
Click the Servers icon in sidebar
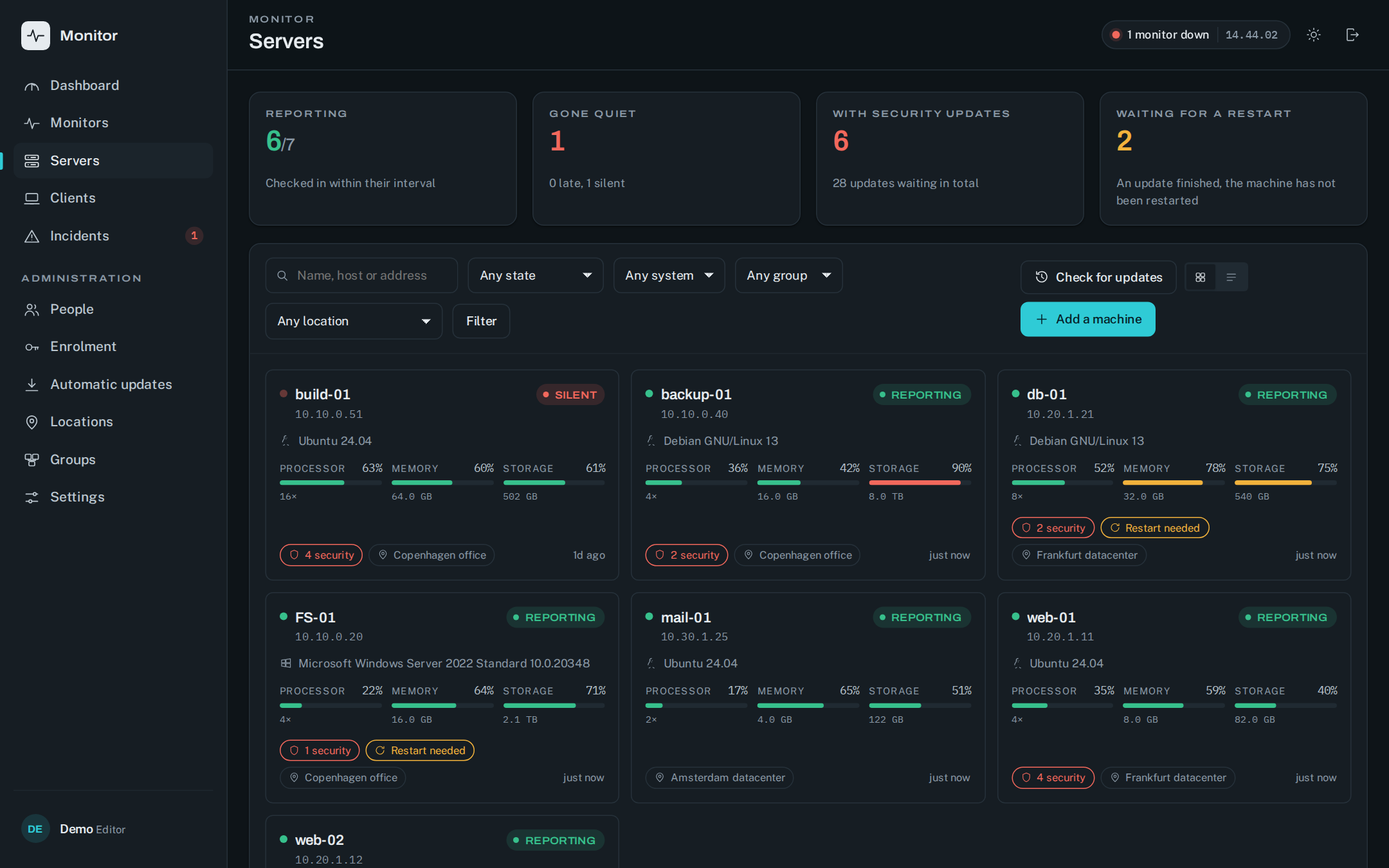tap(32, 161)
